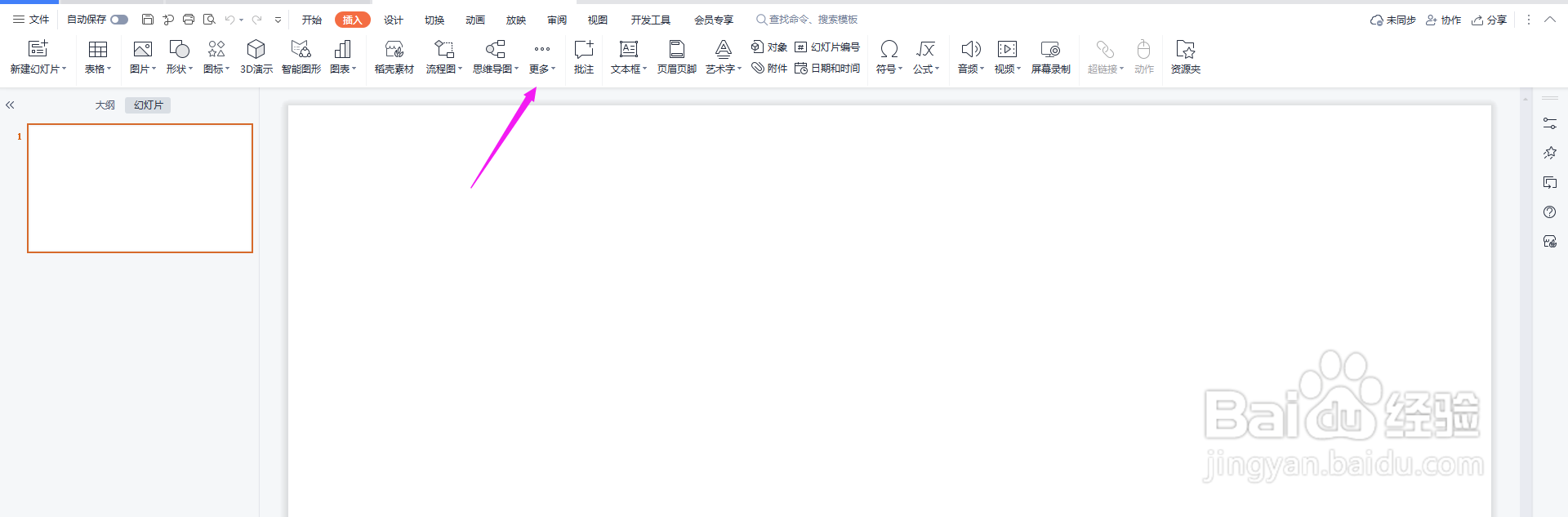The height and width of the screenshot is (517, 1568).
Task: Open the 文件 file menu
Action: point(31,20)
